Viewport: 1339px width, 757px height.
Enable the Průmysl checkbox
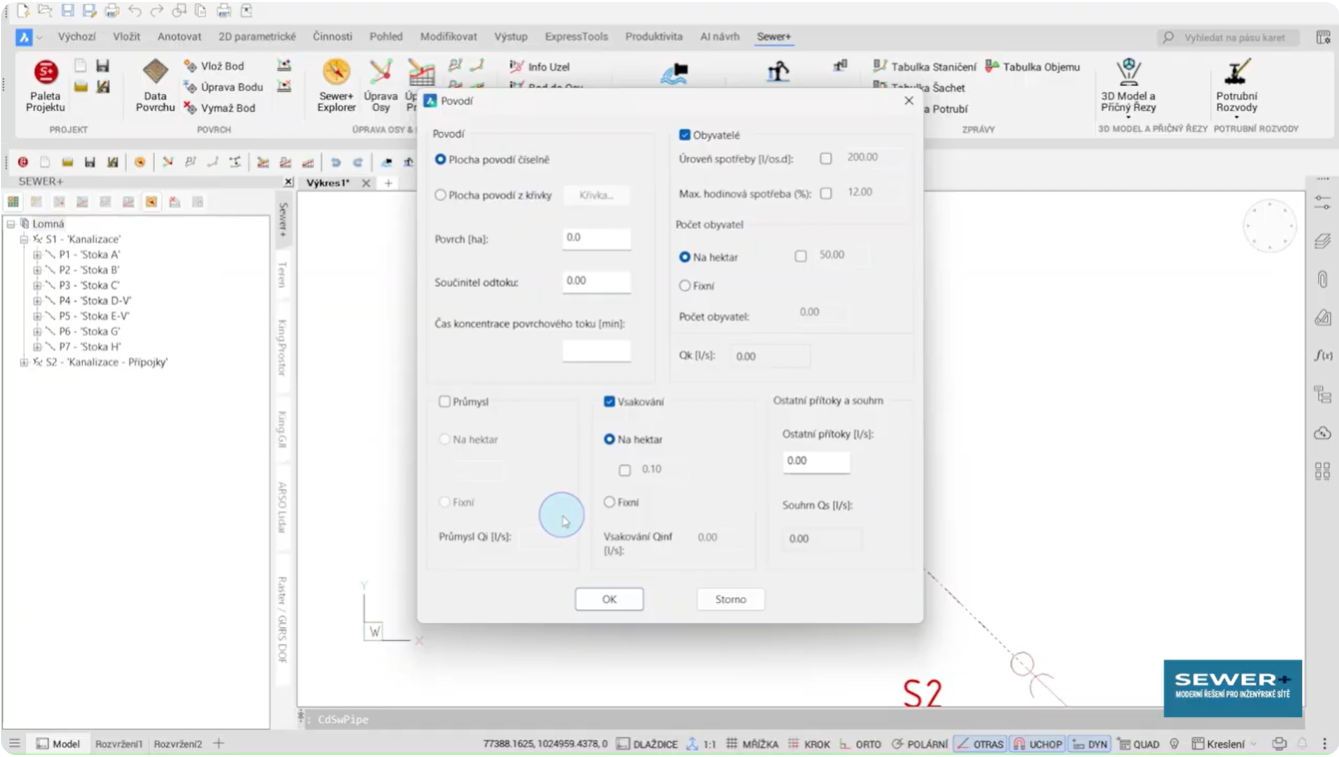point(445,402)
